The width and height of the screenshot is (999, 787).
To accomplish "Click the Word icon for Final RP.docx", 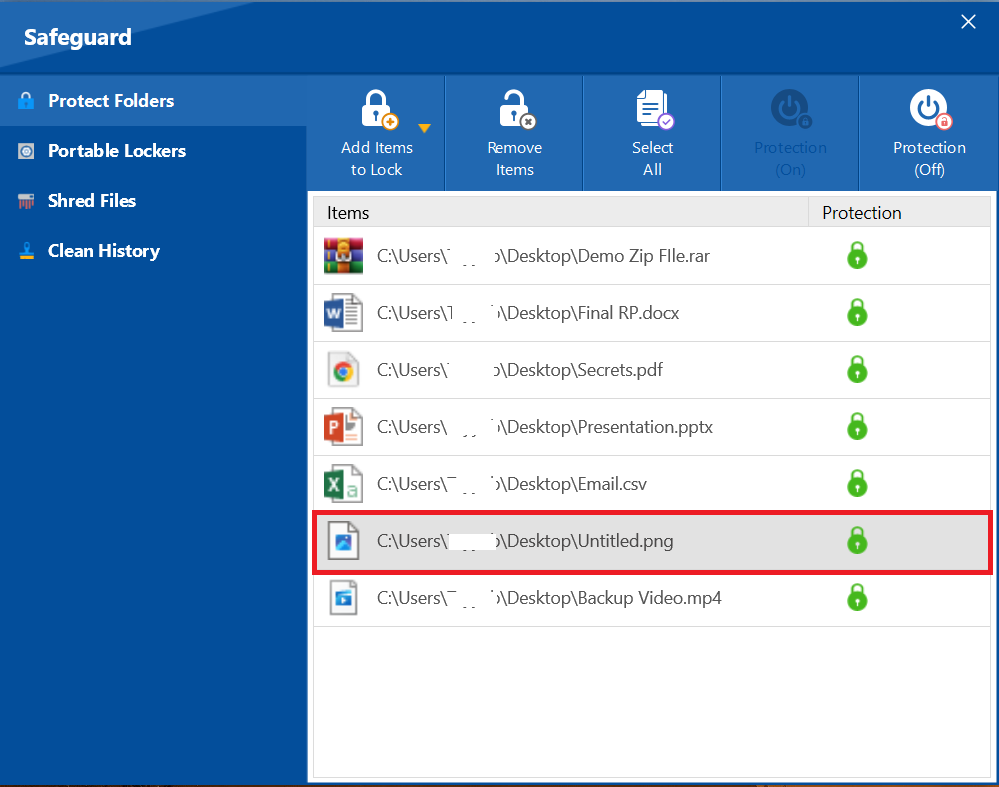I will 343,313.
